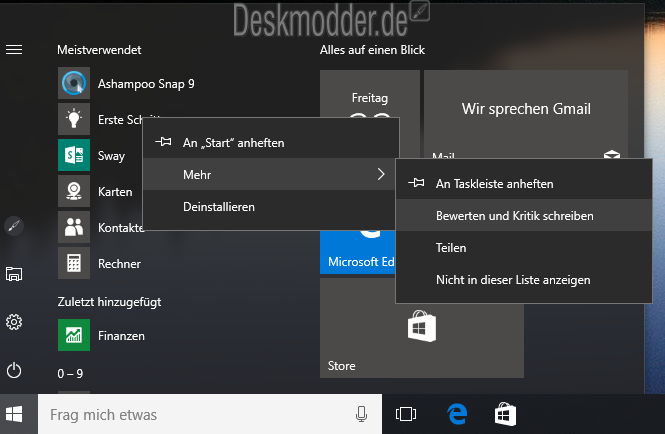Screen dimensions: 665x434
Task: Open the Microsoft Edge tile
Action: pyautogui.click(x=358, y=252)
